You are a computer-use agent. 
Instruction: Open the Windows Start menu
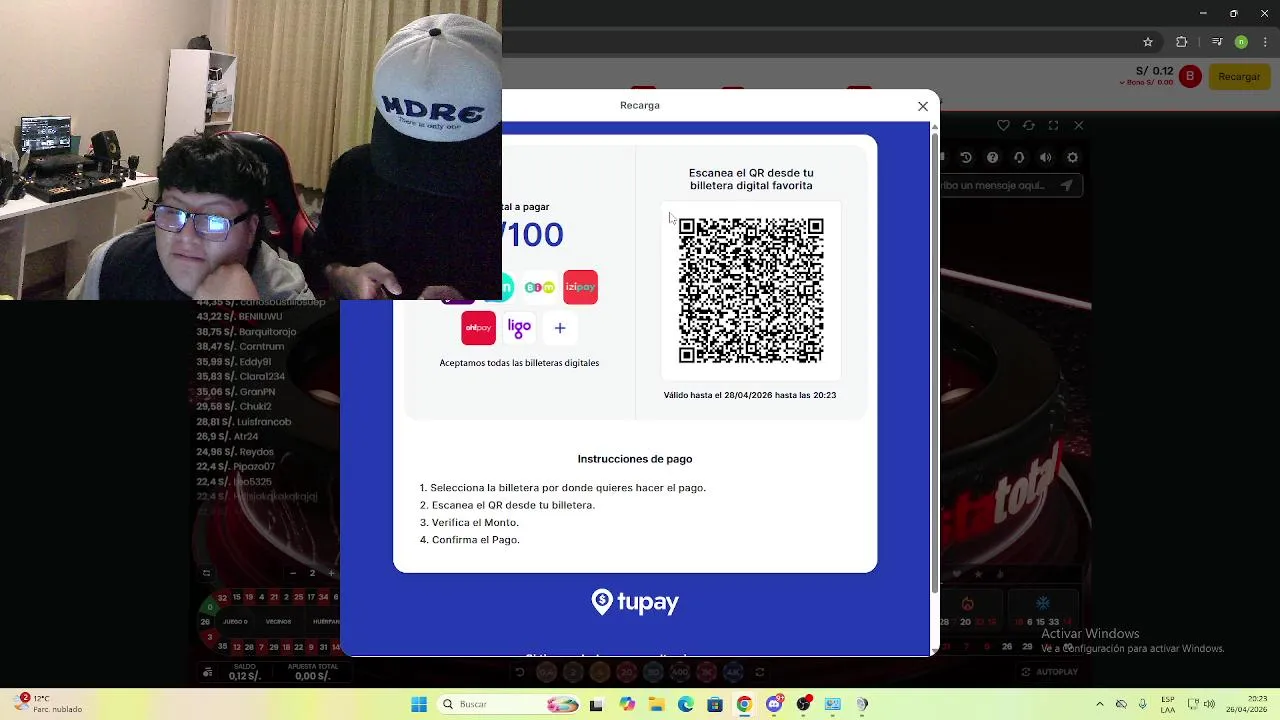point(419,704)
